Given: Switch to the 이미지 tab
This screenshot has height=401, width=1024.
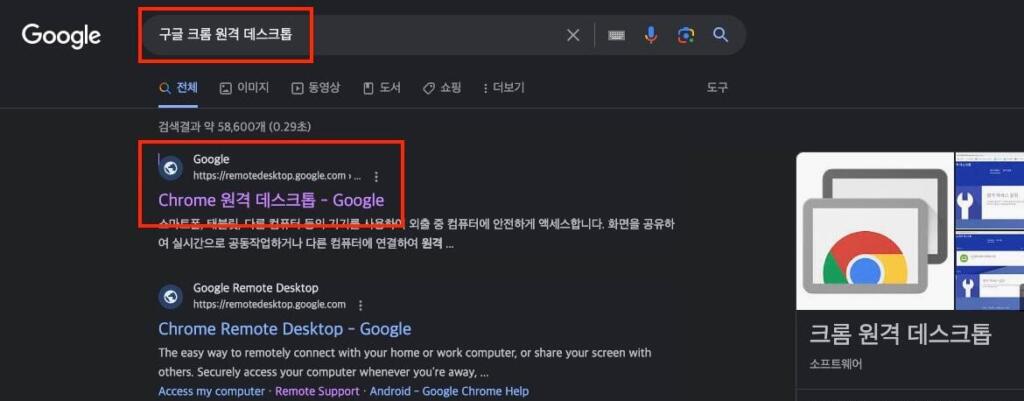Looking at the screenshot, I should coord(244,88).
